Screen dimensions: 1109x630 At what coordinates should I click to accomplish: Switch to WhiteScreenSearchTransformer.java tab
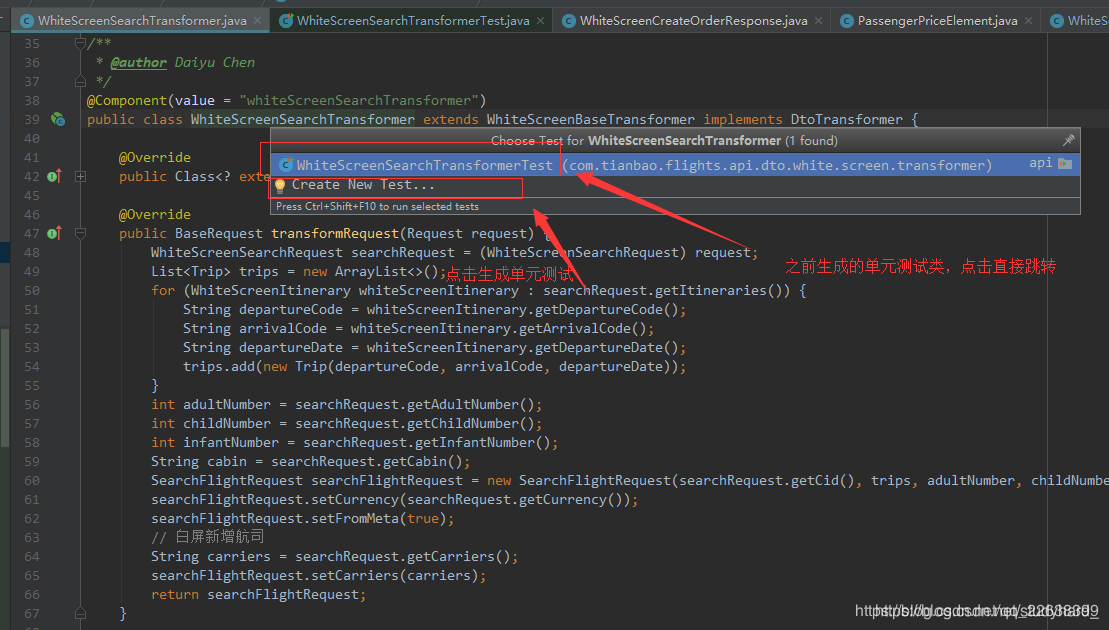[142, 21]
